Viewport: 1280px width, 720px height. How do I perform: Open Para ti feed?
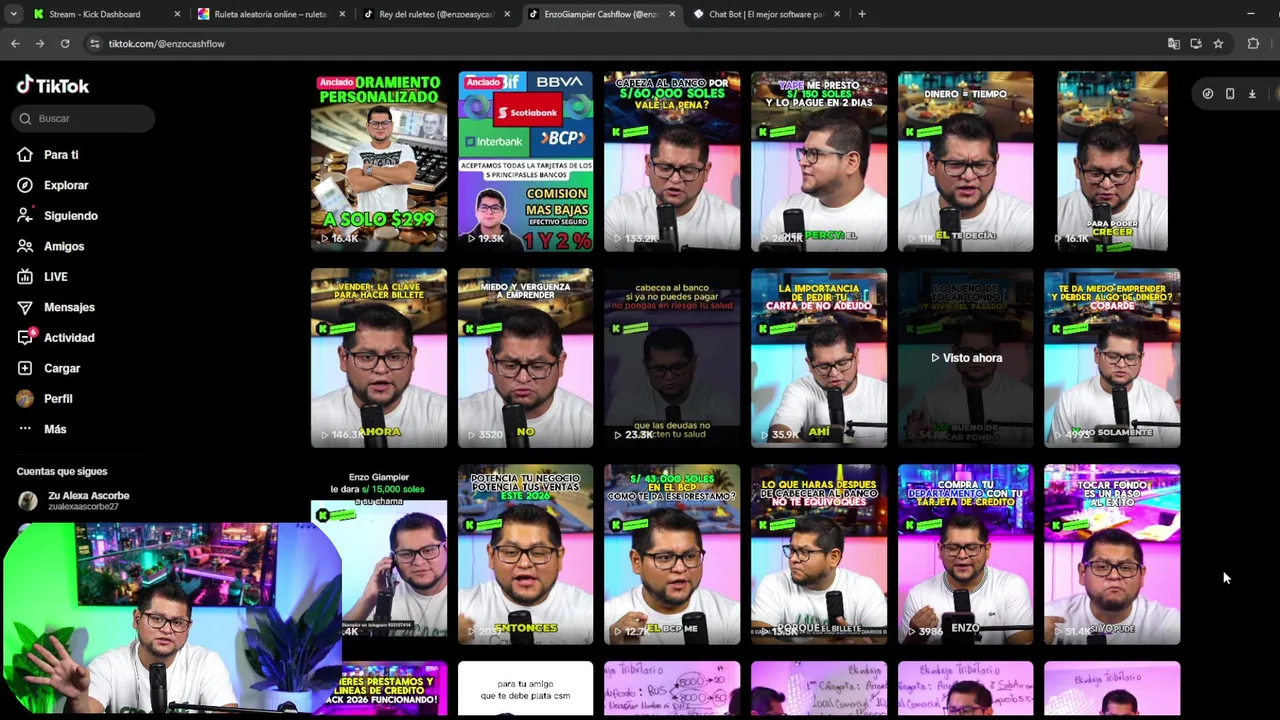pos(61,155)
